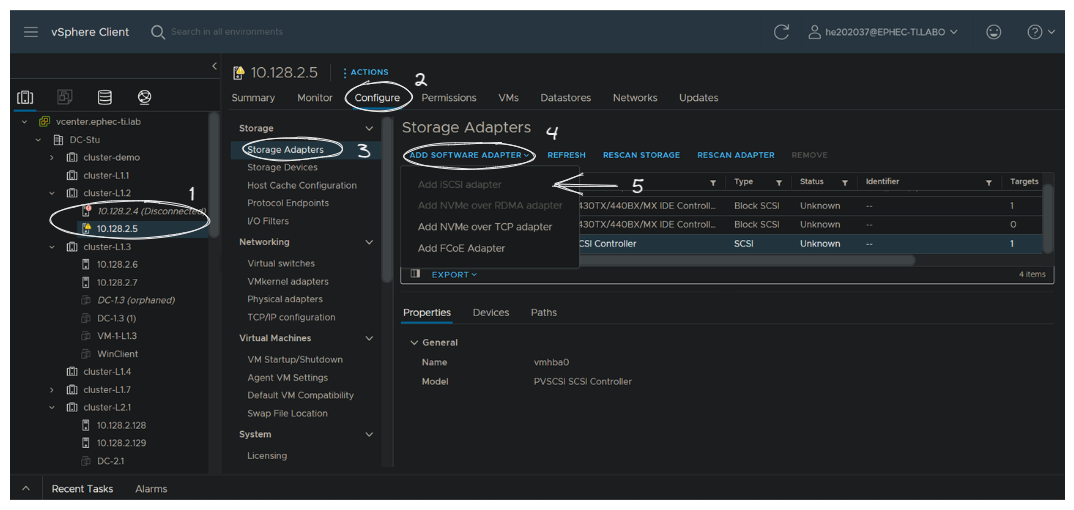
Task: Open the Alarms panel tab
Action: tap(151, 489)
